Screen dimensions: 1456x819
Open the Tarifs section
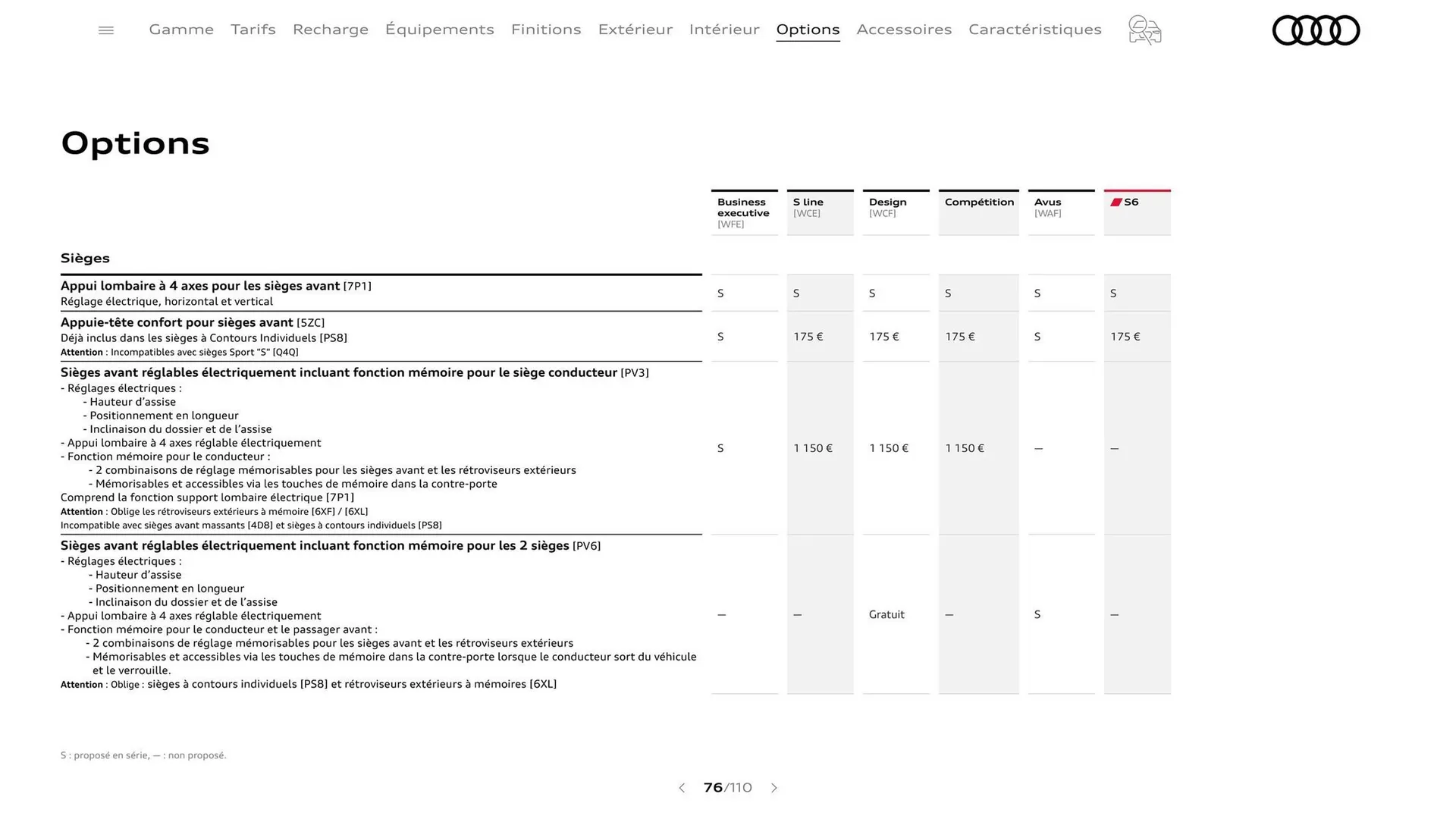[x=253, y=30]
